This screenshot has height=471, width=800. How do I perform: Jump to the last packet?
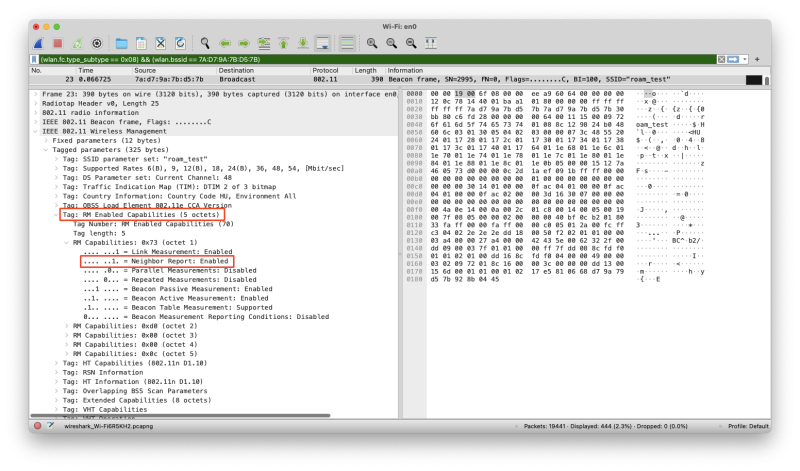coord(303,43)
